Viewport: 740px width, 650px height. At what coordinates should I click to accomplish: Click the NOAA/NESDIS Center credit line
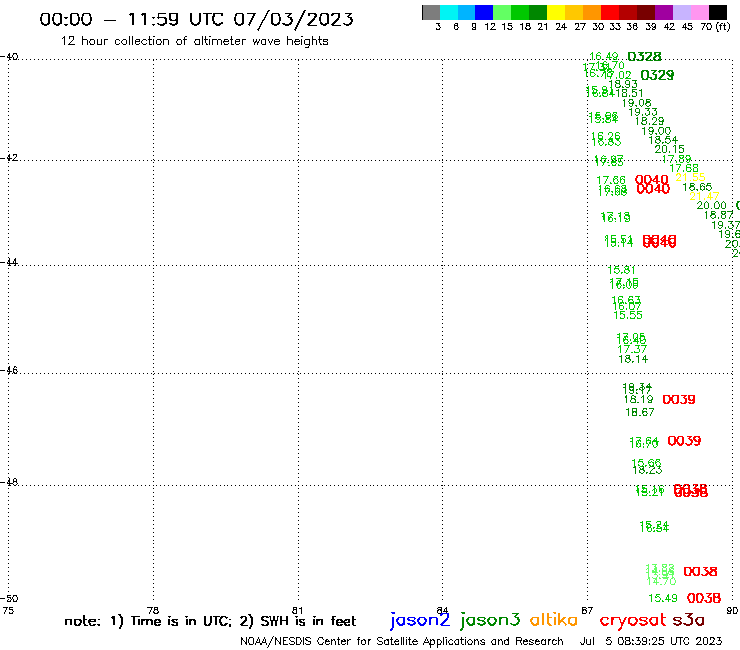402,641
